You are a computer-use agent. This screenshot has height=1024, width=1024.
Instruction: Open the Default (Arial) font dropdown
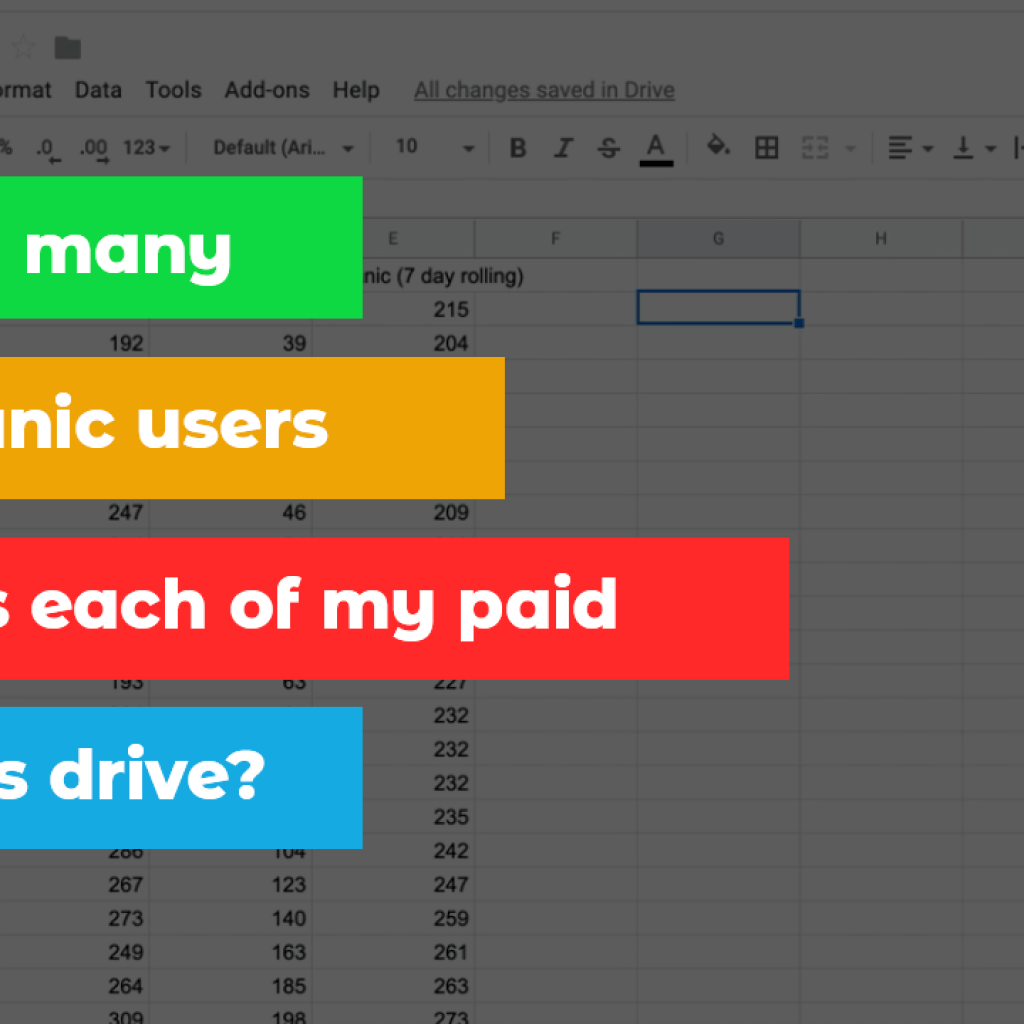point(283,148)
